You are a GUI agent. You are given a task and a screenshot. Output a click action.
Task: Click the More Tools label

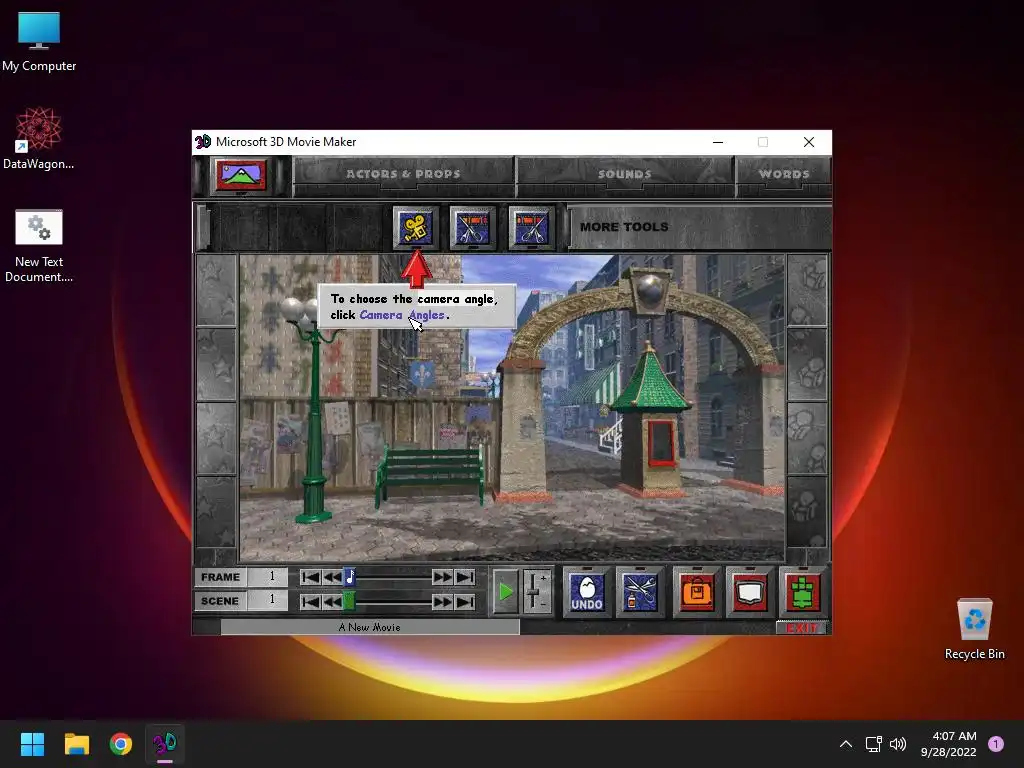click(624, 227)
